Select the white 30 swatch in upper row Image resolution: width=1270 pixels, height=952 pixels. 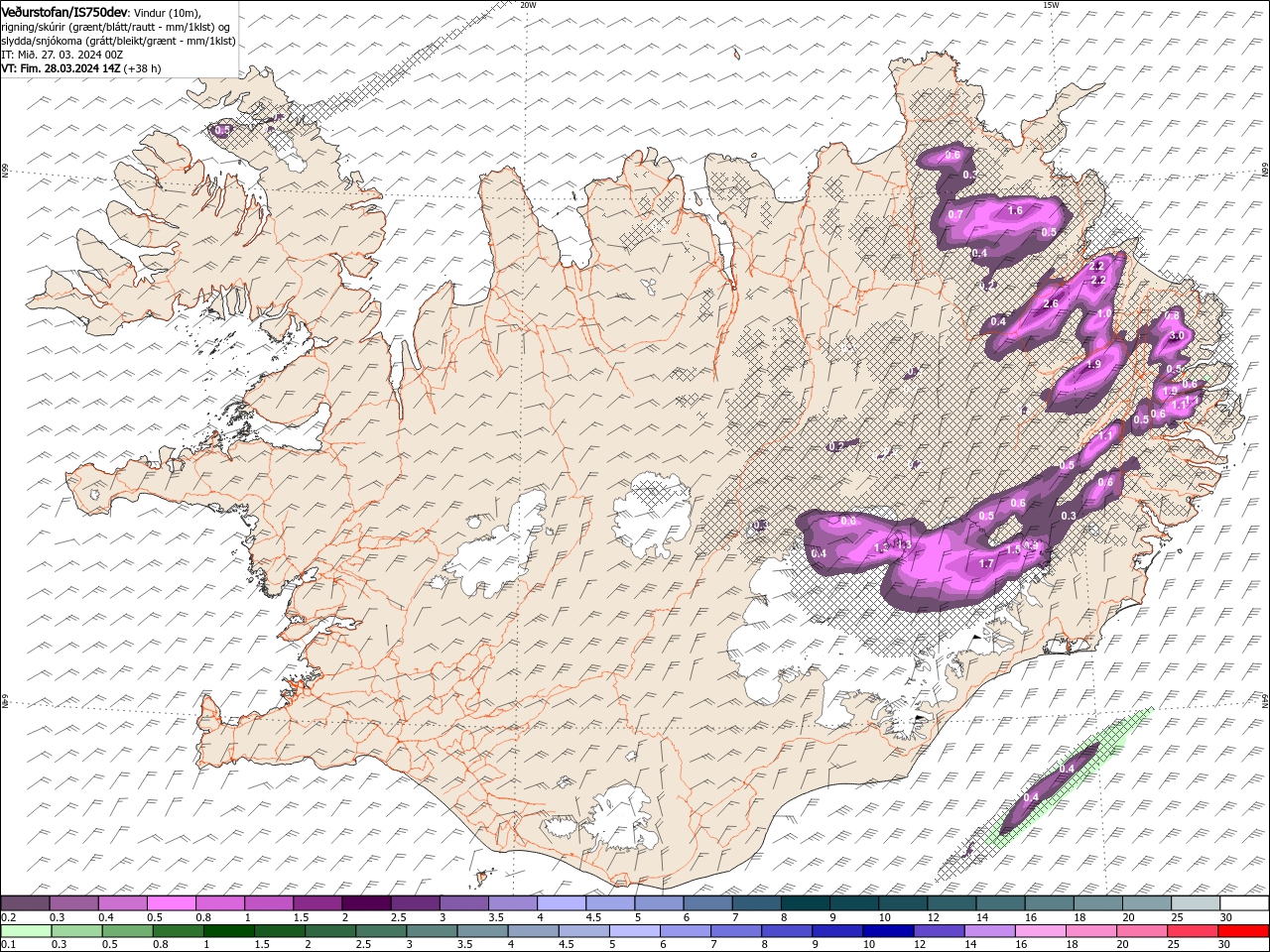(x=1243, y=903)
